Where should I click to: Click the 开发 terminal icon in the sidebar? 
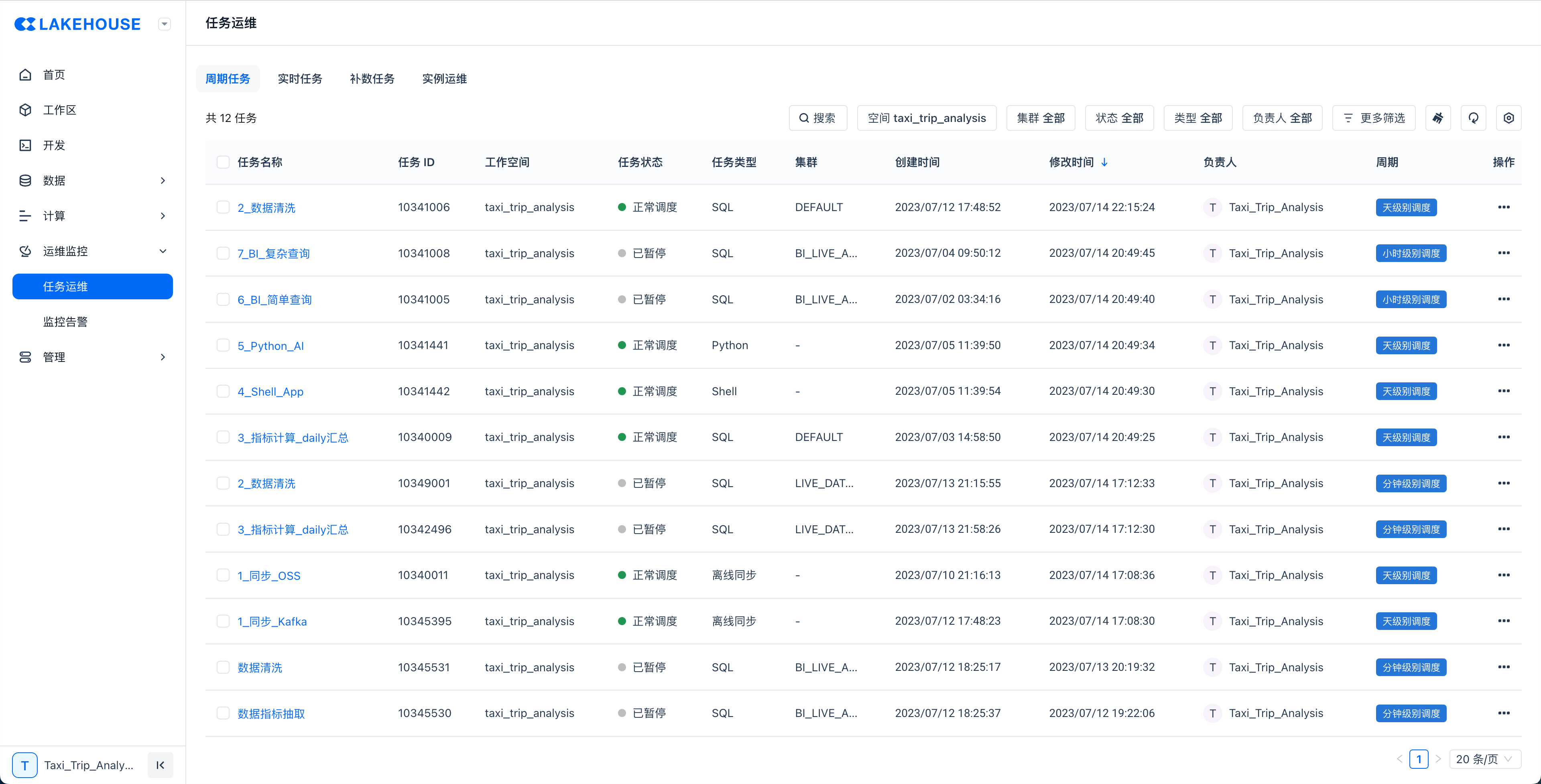25,145
